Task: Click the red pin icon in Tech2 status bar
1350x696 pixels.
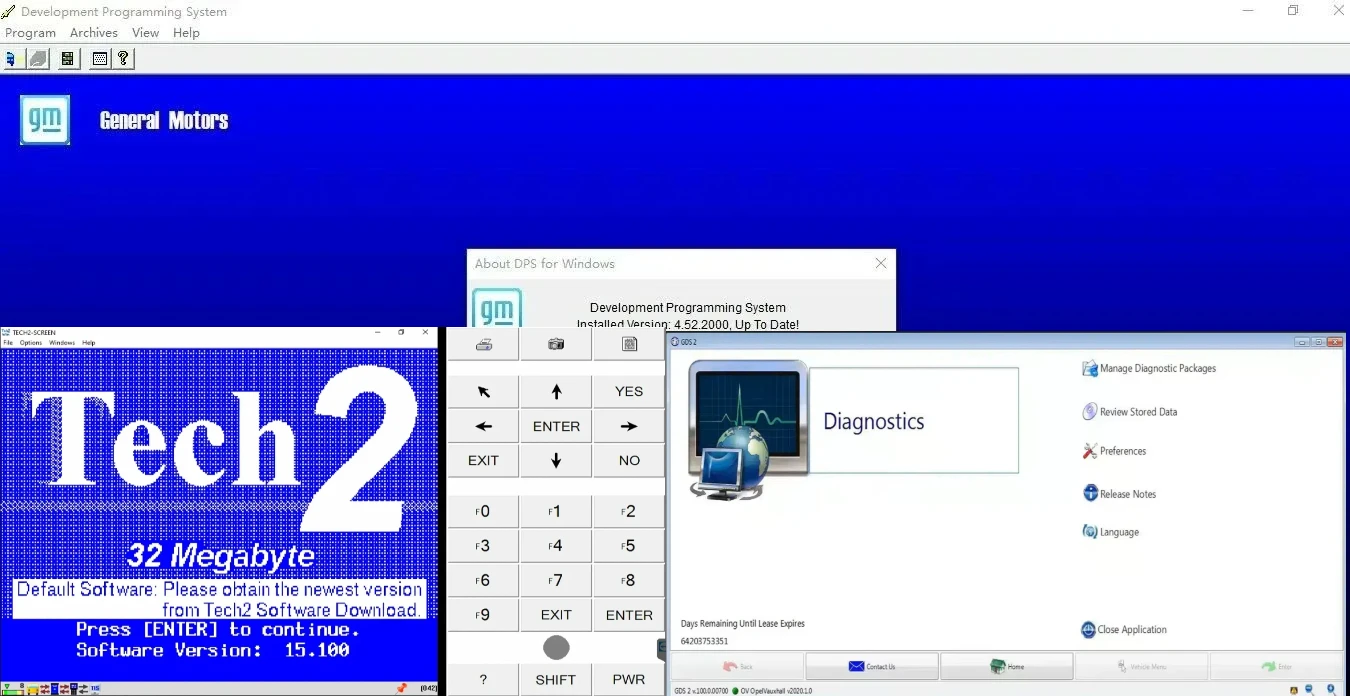Action: point(402,688)
